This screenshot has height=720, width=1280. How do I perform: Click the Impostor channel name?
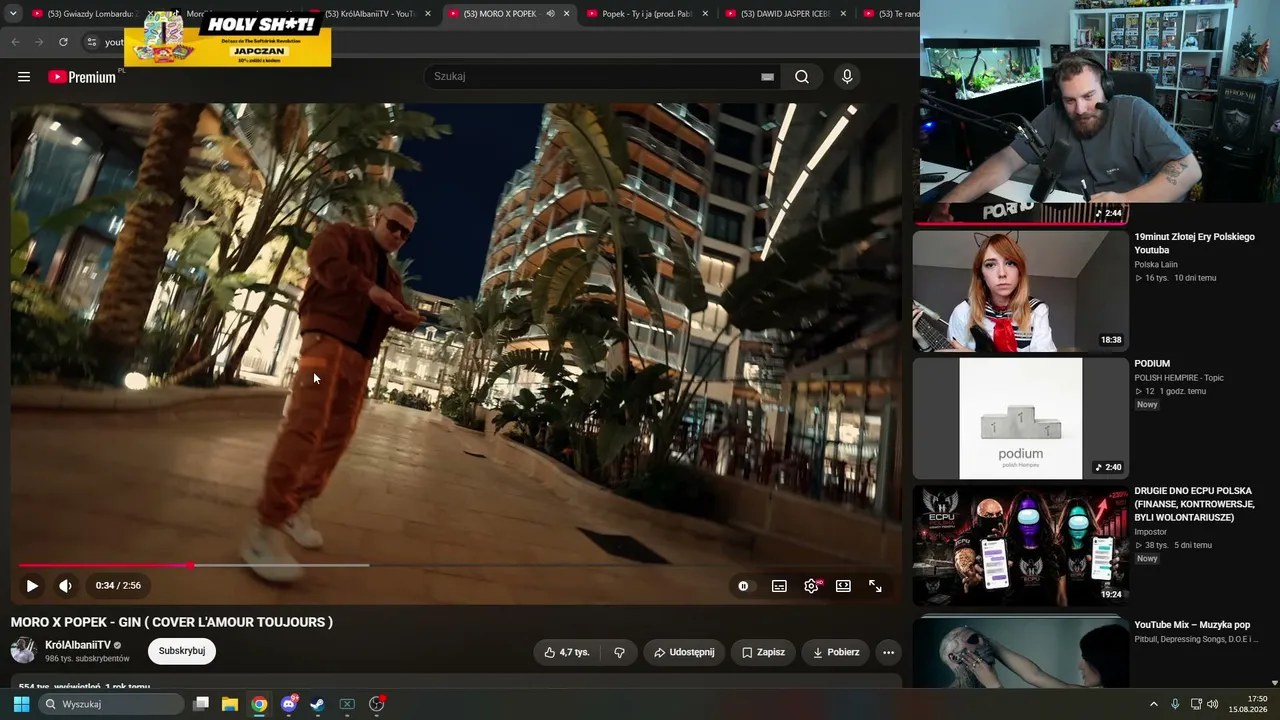pos(1151,532)
